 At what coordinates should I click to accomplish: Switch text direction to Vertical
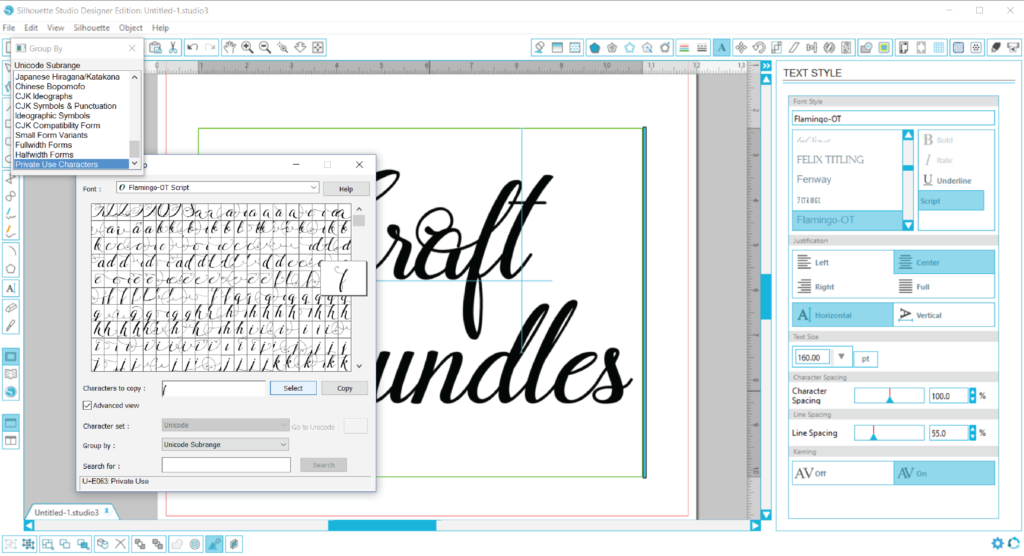point(944,315)
